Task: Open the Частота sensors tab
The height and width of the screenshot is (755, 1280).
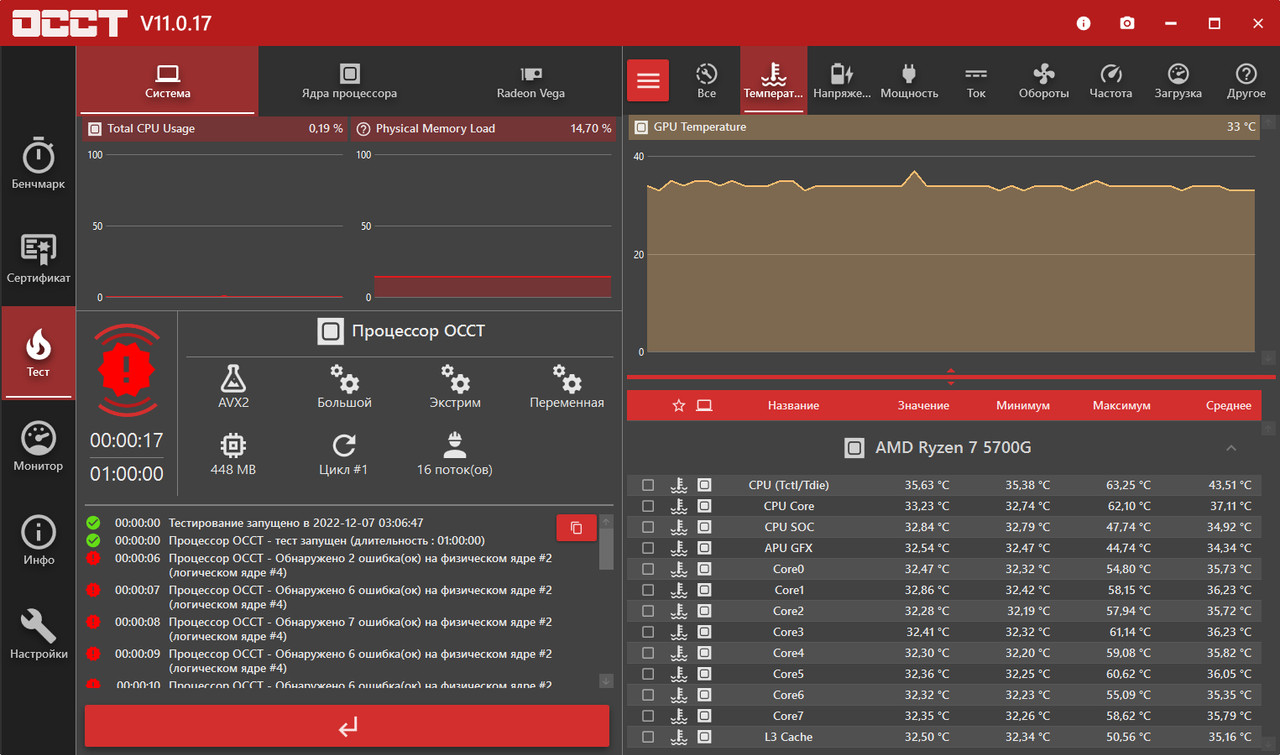Action: coord(1111,80)
